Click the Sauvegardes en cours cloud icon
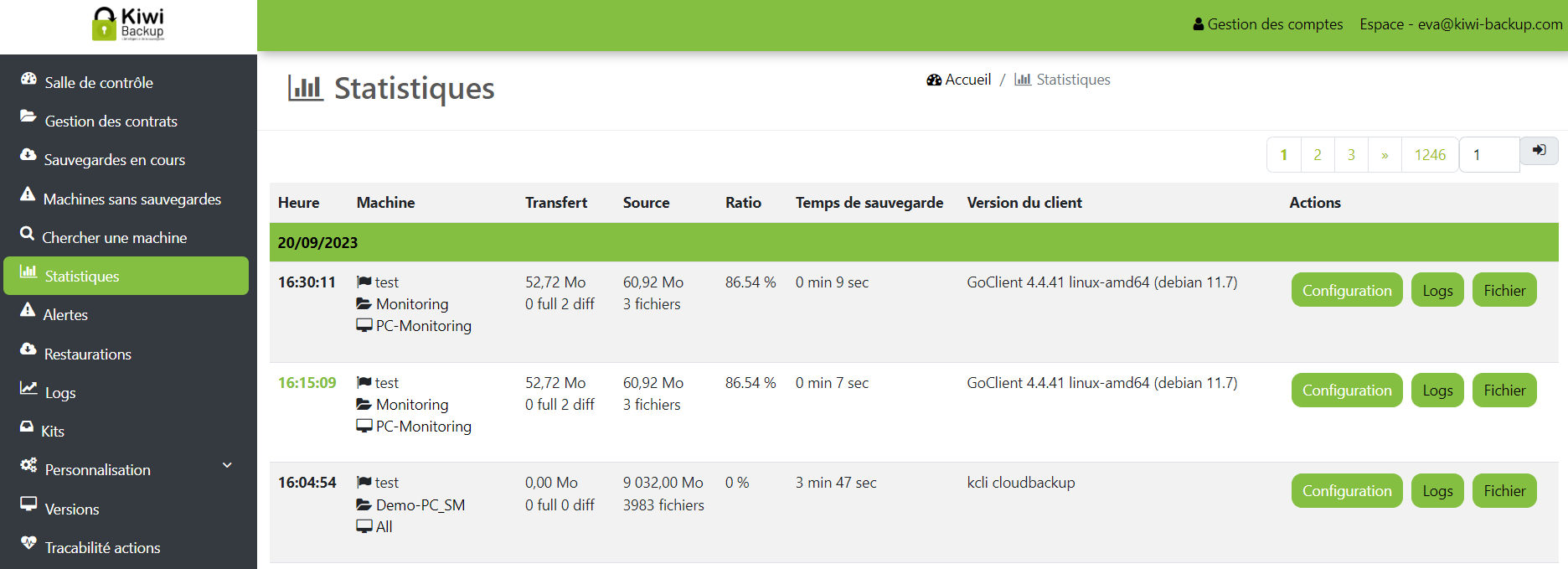 (x=28, y=155)
